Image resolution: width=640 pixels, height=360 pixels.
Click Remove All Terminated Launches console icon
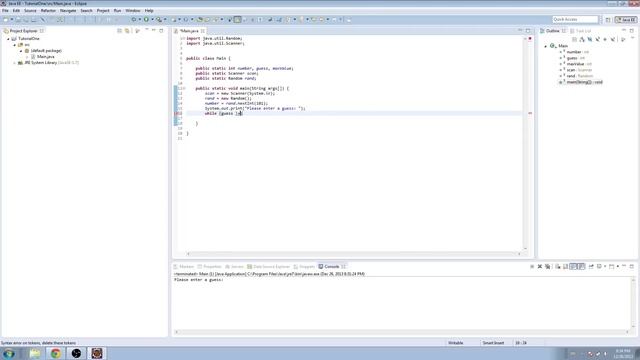(548, 267)
